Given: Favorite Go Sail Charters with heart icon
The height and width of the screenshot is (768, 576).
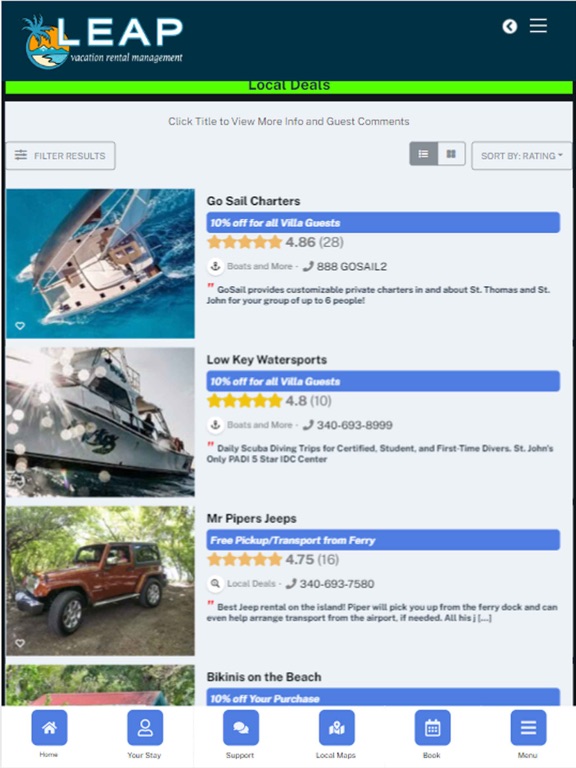Looking at the screenshot, I should point(20,326).
